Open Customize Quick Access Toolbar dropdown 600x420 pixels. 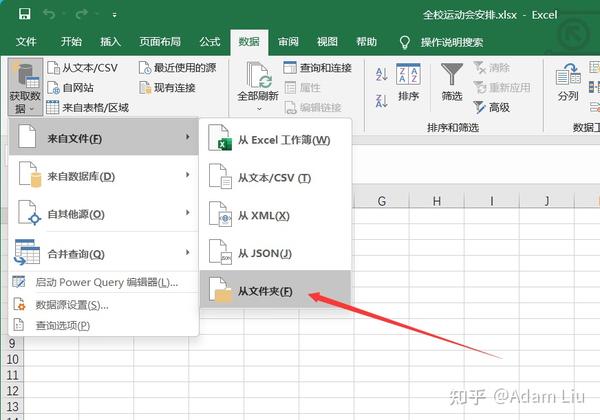pos(114,15)
